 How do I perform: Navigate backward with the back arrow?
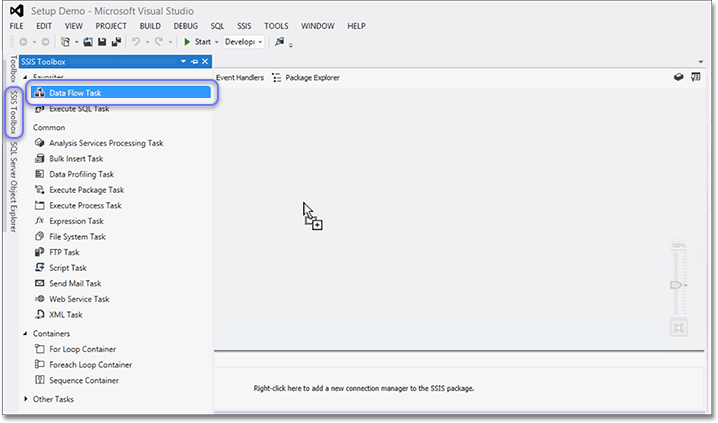(x=23, y=42)
